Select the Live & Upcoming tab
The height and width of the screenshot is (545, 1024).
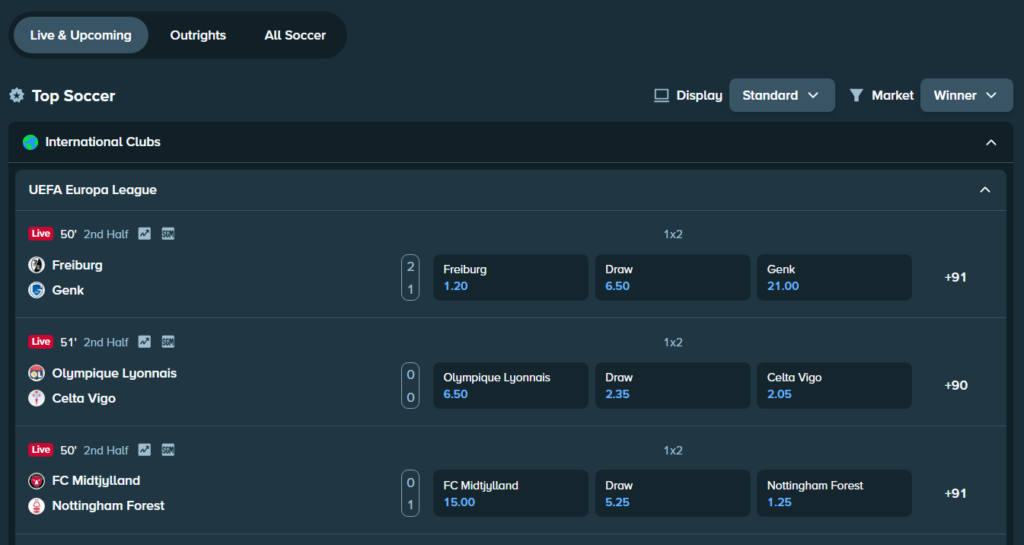click(81, 35)
